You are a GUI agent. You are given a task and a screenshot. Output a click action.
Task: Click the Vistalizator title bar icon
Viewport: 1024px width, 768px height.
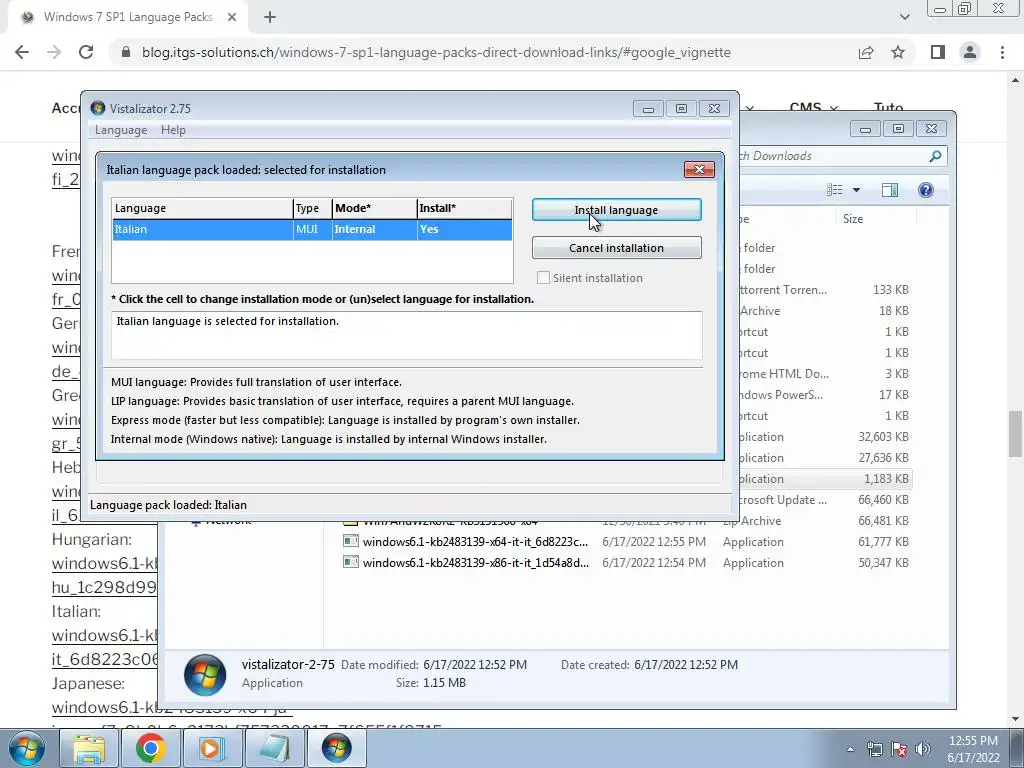tap(98, 108)
